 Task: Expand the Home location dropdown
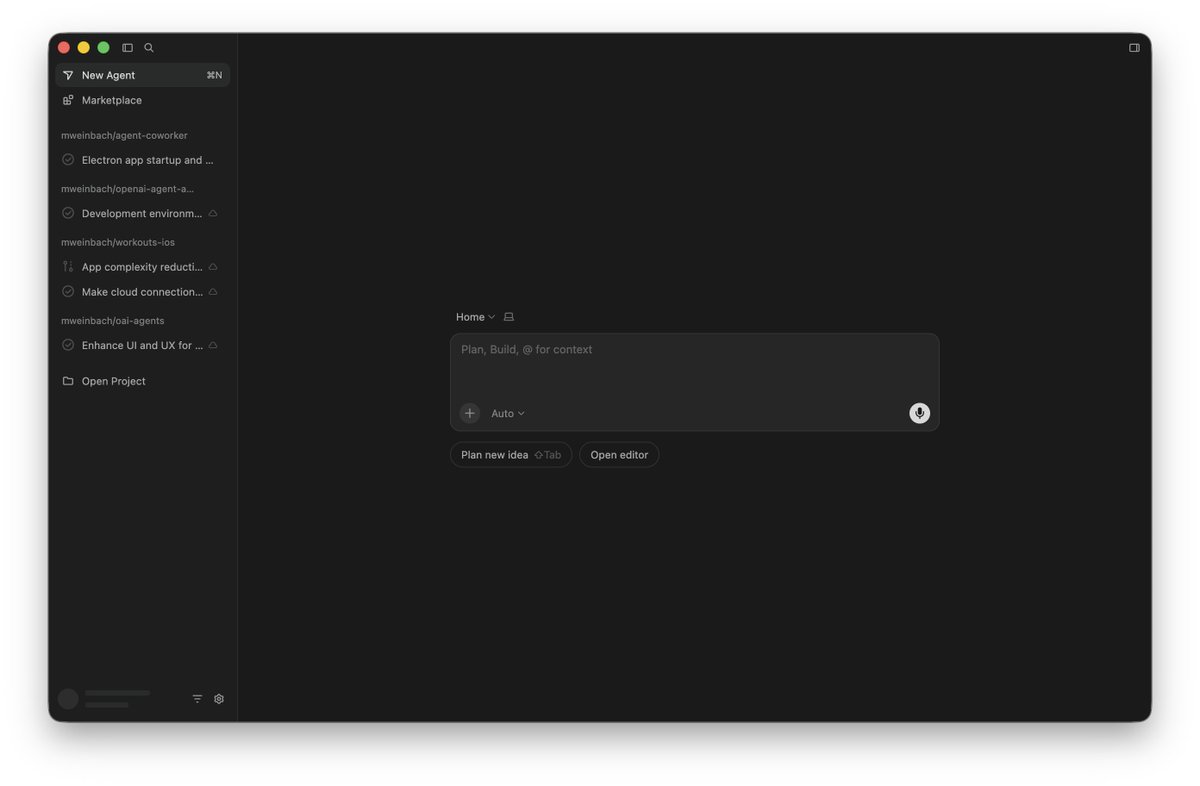click(x=475, y=317)
